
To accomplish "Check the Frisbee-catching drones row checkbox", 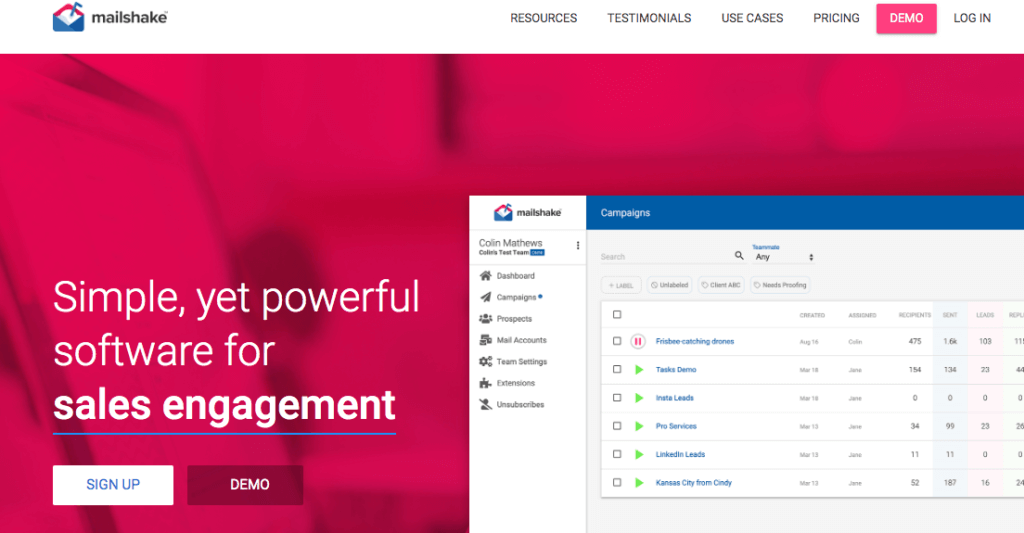I will (616, 341).
